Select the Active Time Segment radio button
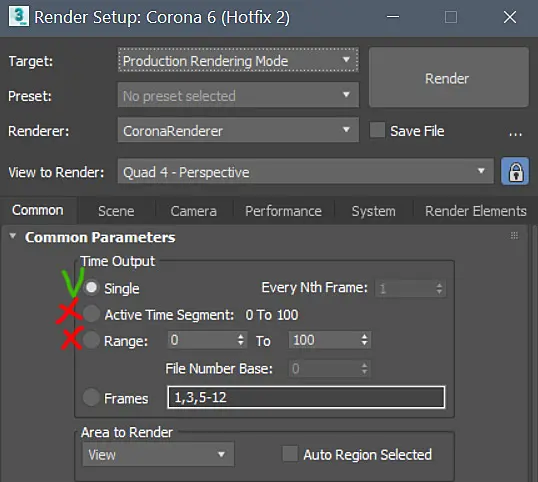The image size is (538, 482). coord(91,314)
